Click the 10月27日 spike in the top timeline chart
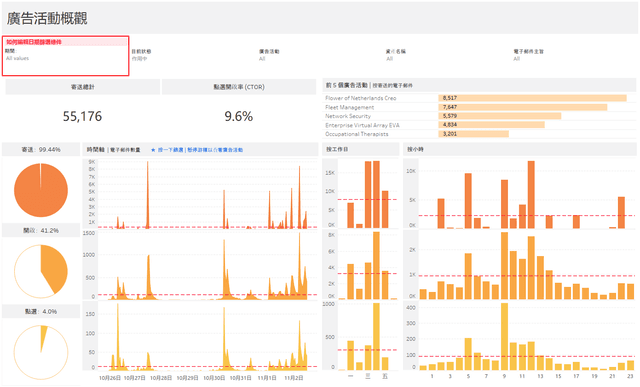Viewport: 640px width, 387px height. pyautogui.click(x=148, y=195)
